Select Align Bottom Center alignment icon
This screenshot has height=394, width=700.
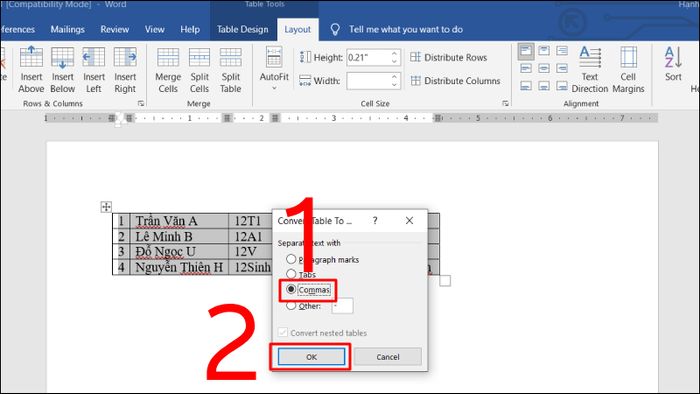(544, 85)
